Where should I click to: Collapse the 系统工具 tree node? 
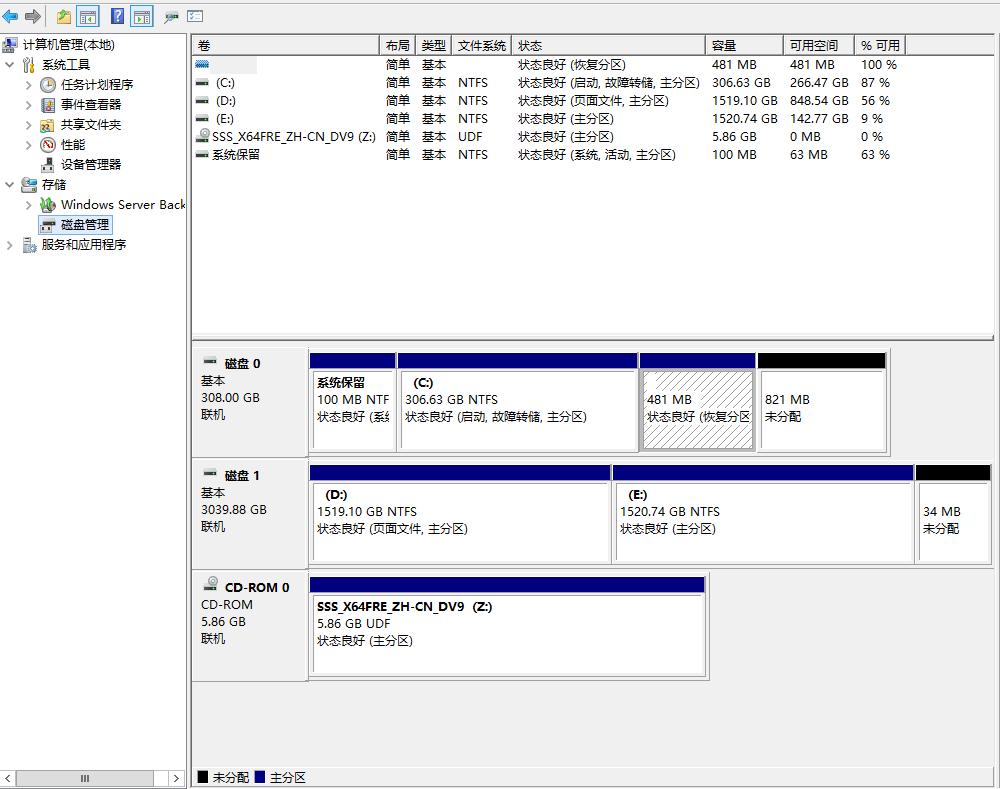[10, 65]
